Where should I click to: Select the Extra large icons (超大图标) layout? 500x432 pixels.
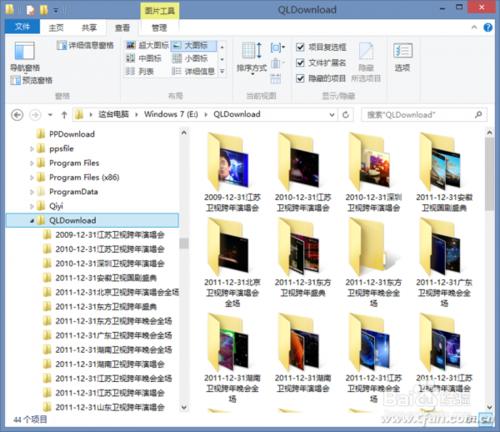pos(147,46)
